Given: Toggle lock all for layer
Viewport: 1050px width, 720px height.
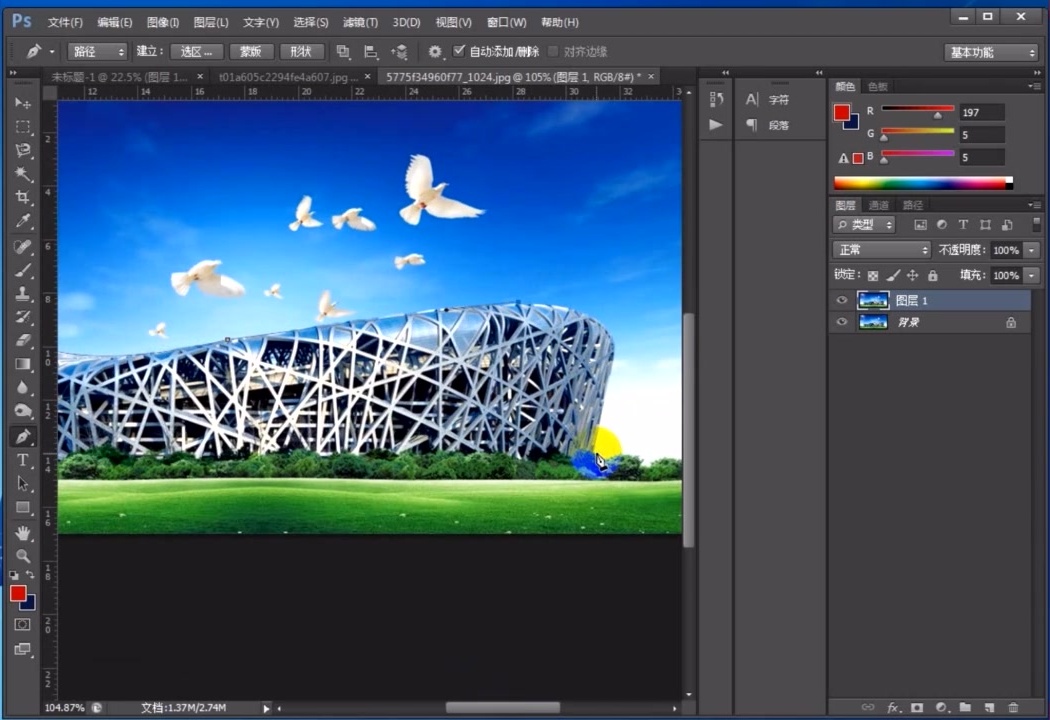Looking at the screenshot, I should pos(932,275).
